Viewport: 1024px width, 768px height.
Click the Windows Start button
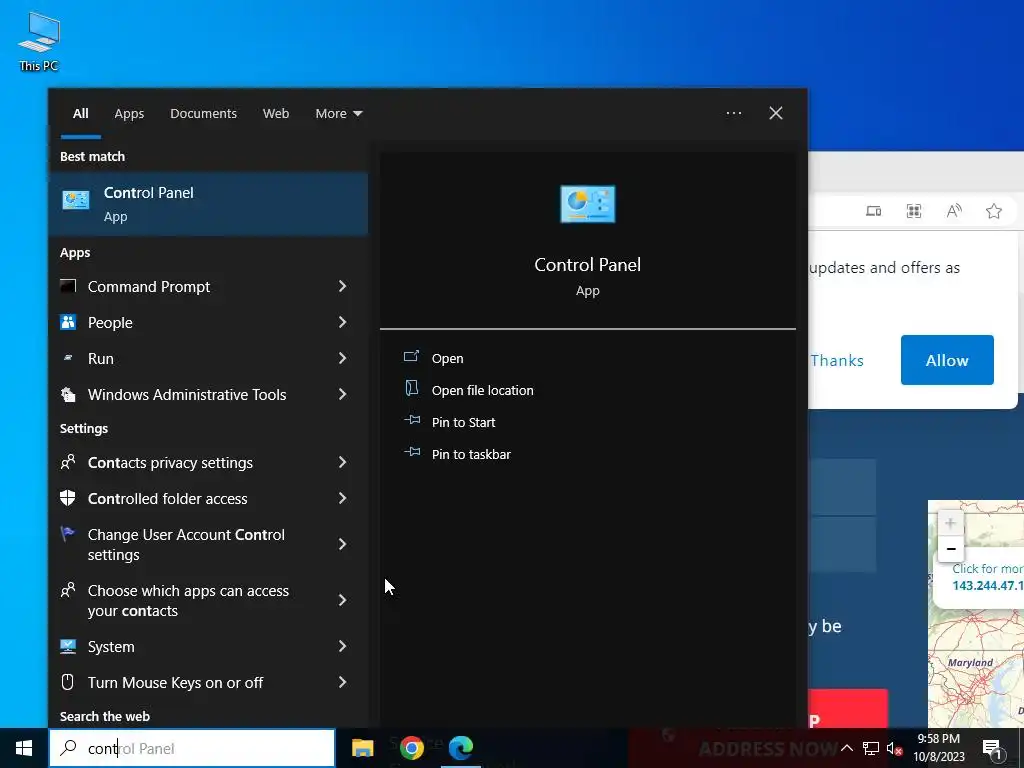tap(24, 748)
